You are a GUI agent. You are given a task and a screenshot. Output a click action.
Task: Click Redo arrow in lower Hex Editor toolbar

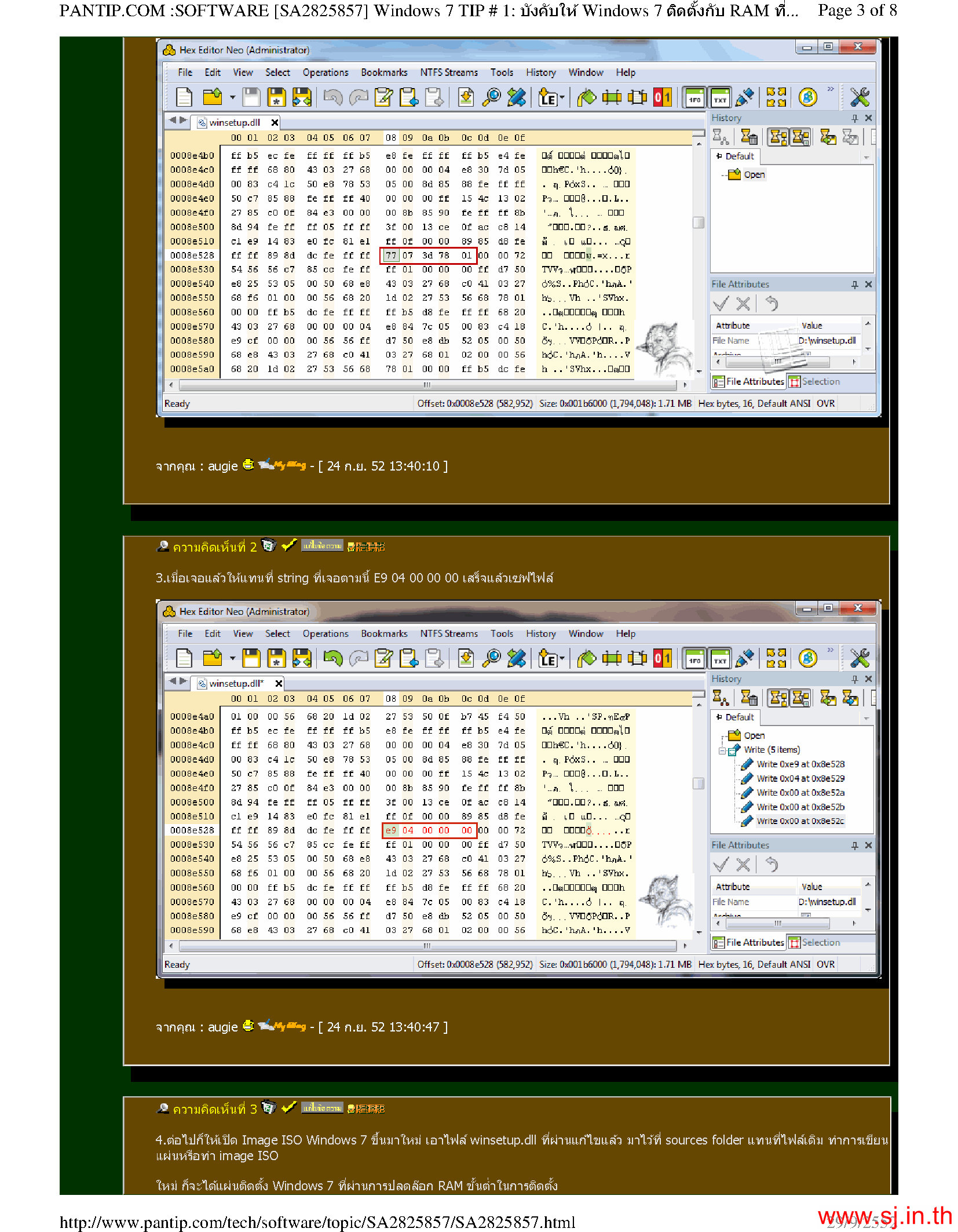pyautogui.click(x=359, y=658)
